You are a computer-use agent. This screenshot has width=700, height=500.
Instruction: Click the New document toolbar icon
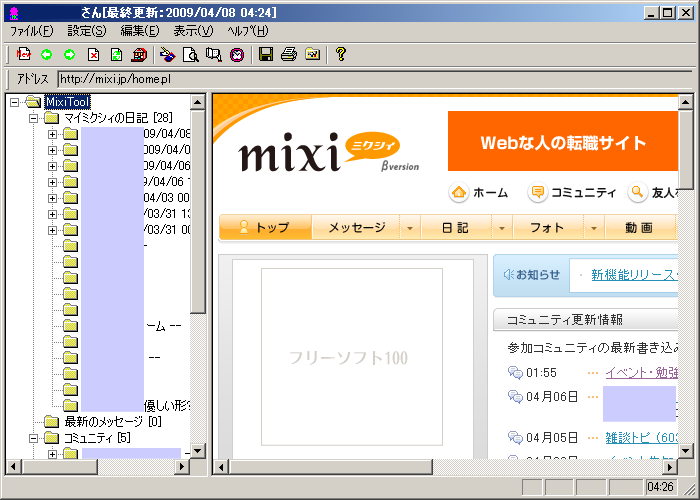pyautogui.click(x=24, y=54)
